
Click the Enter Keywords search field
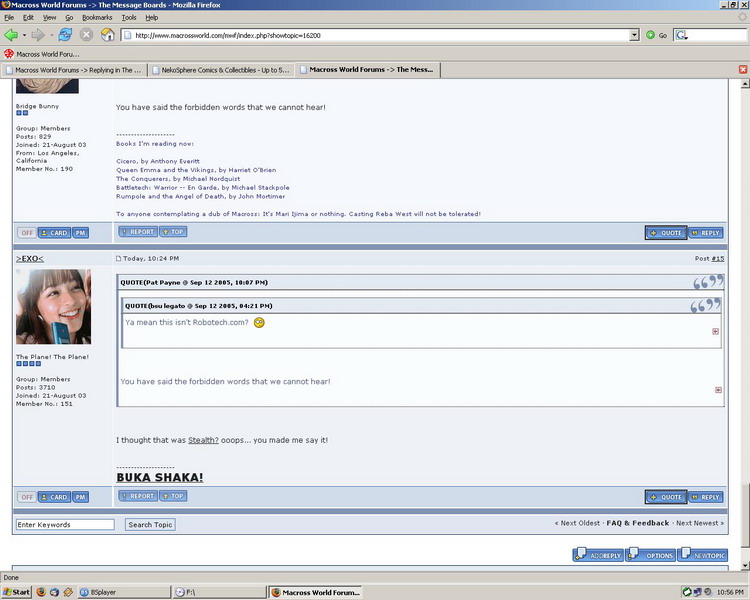pyautogui.click(x=65, y=525)
